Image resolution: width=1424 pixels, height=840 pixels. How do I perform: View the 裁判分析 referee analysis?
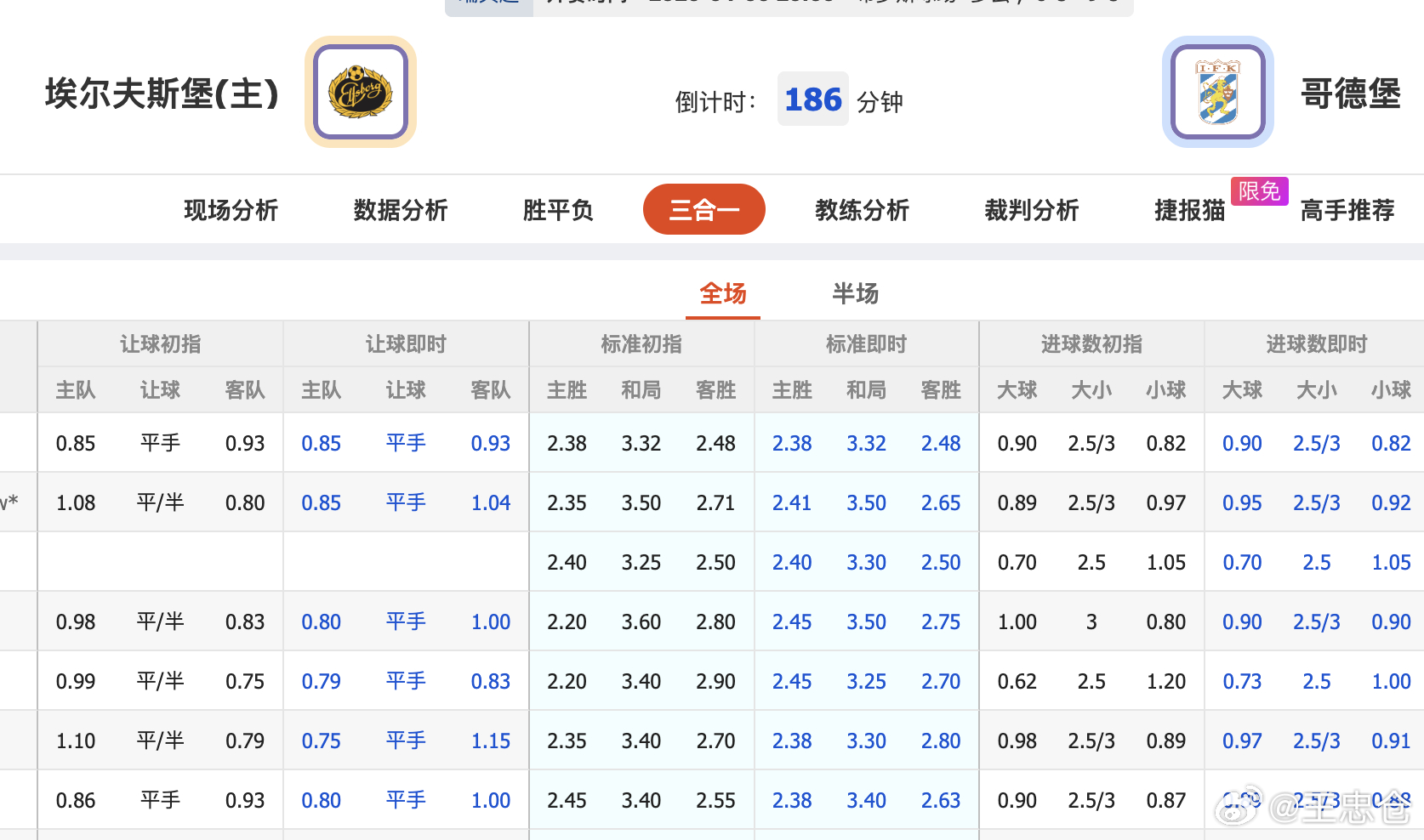click(1032, 210)
